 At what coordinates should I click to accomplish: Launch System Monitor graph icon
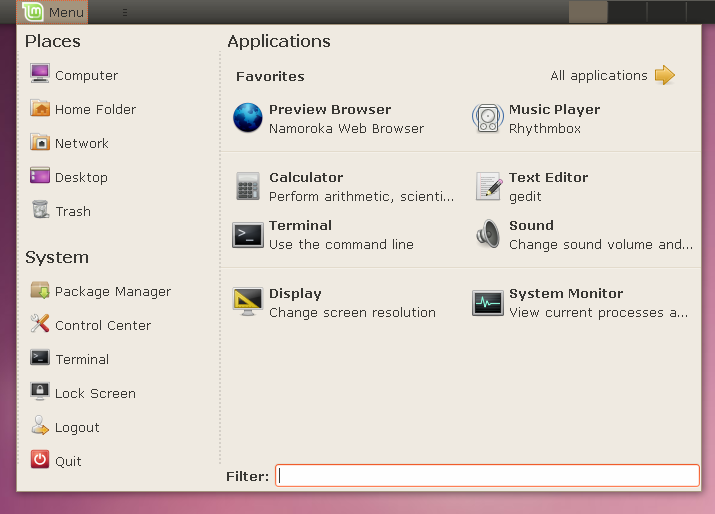[488, 303]
